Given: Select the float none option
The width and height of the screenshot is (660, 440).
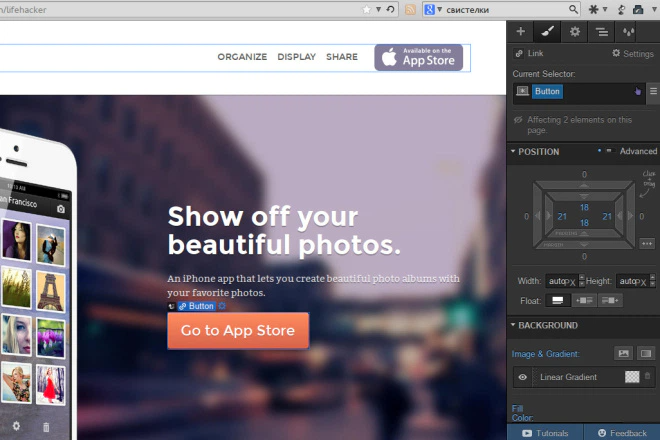Looking at the screenshot, I should coord(558,300).
